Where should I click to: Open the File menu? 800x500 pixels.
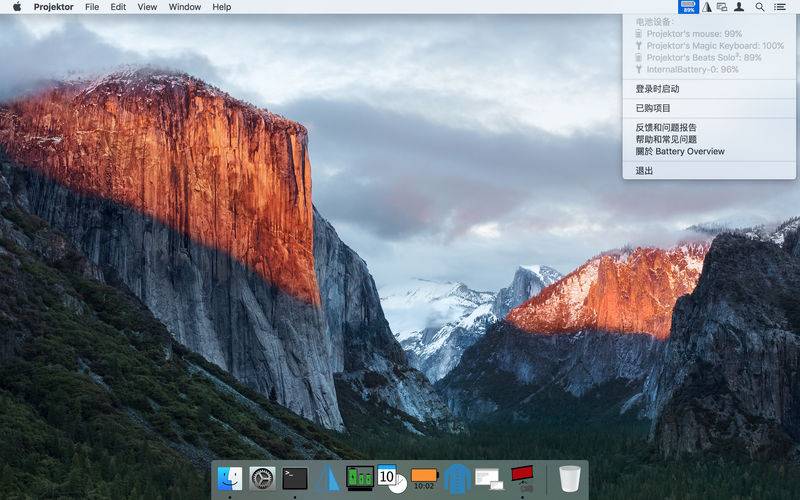[x=92, y=7]
